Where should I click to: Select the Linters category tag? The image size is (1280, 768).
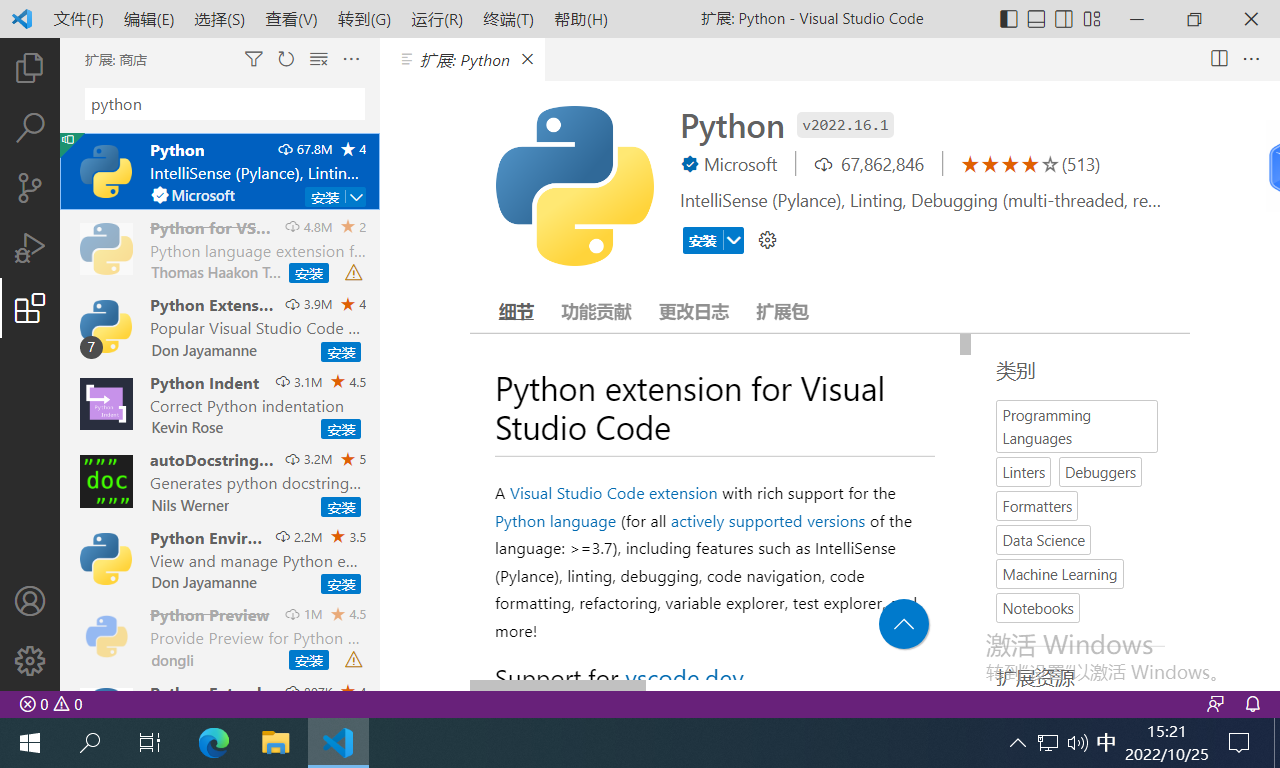(x=1024, y=473)
